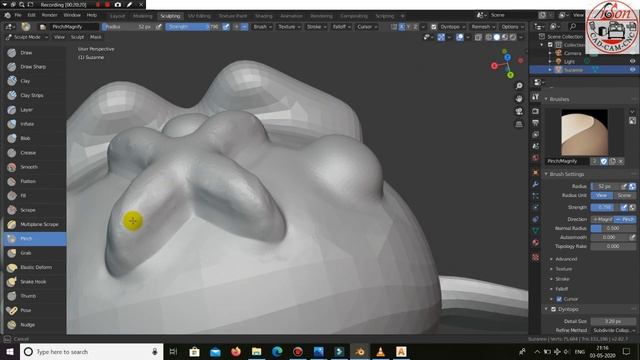Click the Windows search box
This screenshot has height=360, width=640.
[x=91, y=352]
